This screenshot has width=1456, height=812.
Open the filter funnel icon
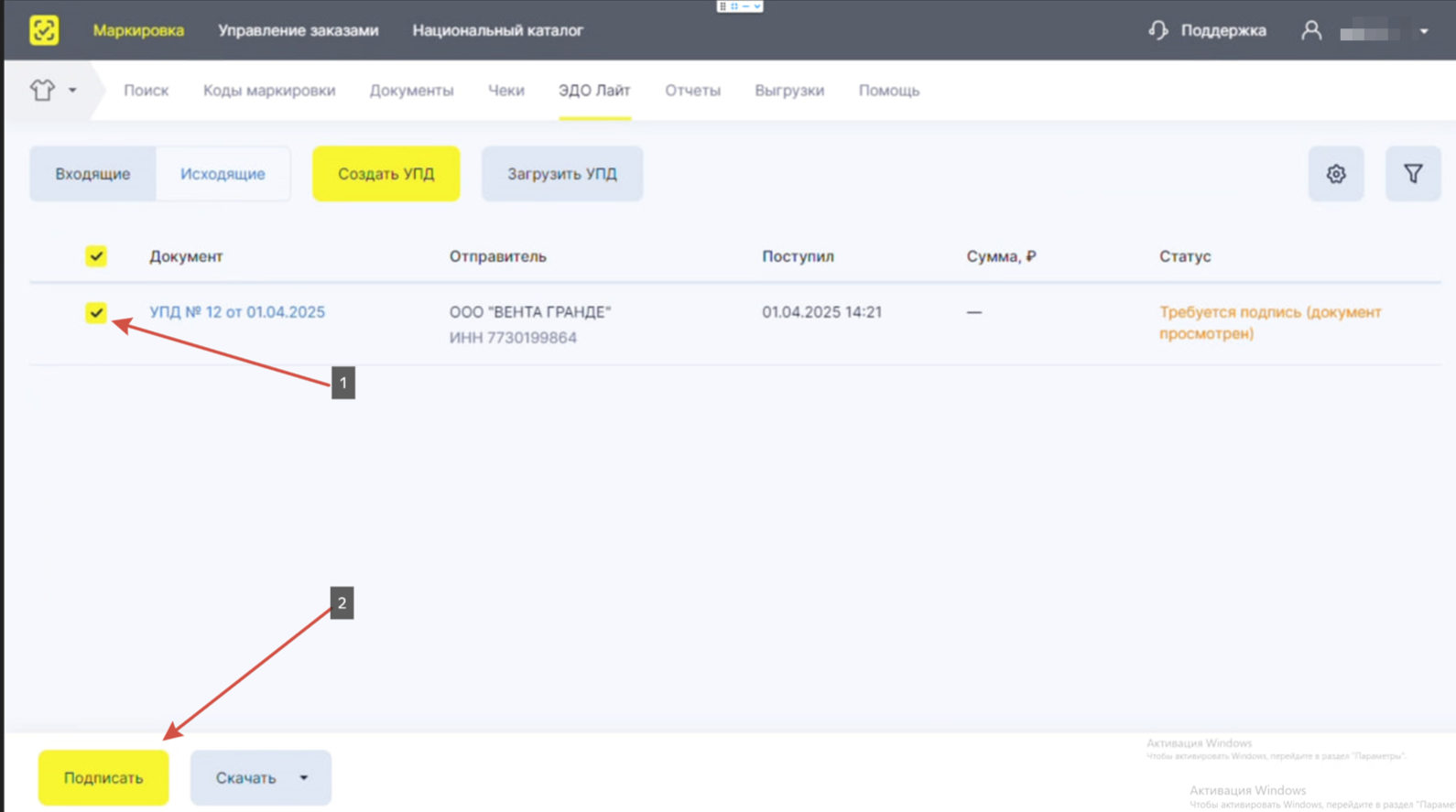(x=1413, y=174)
